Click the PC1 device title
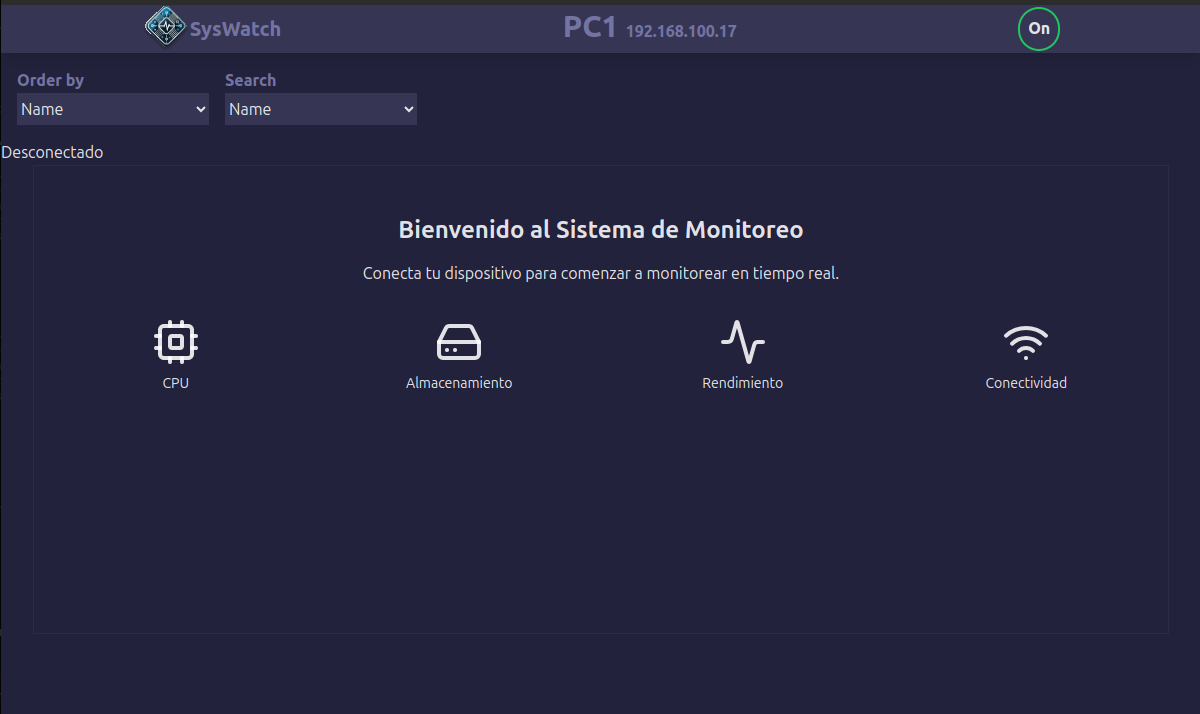 click(590, 27)
